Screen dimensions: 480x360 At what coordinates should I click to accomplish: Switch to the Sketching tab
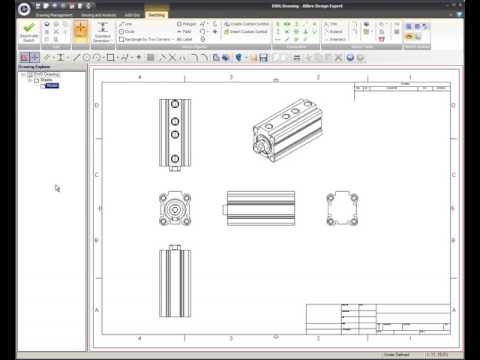tap(156, 15)
